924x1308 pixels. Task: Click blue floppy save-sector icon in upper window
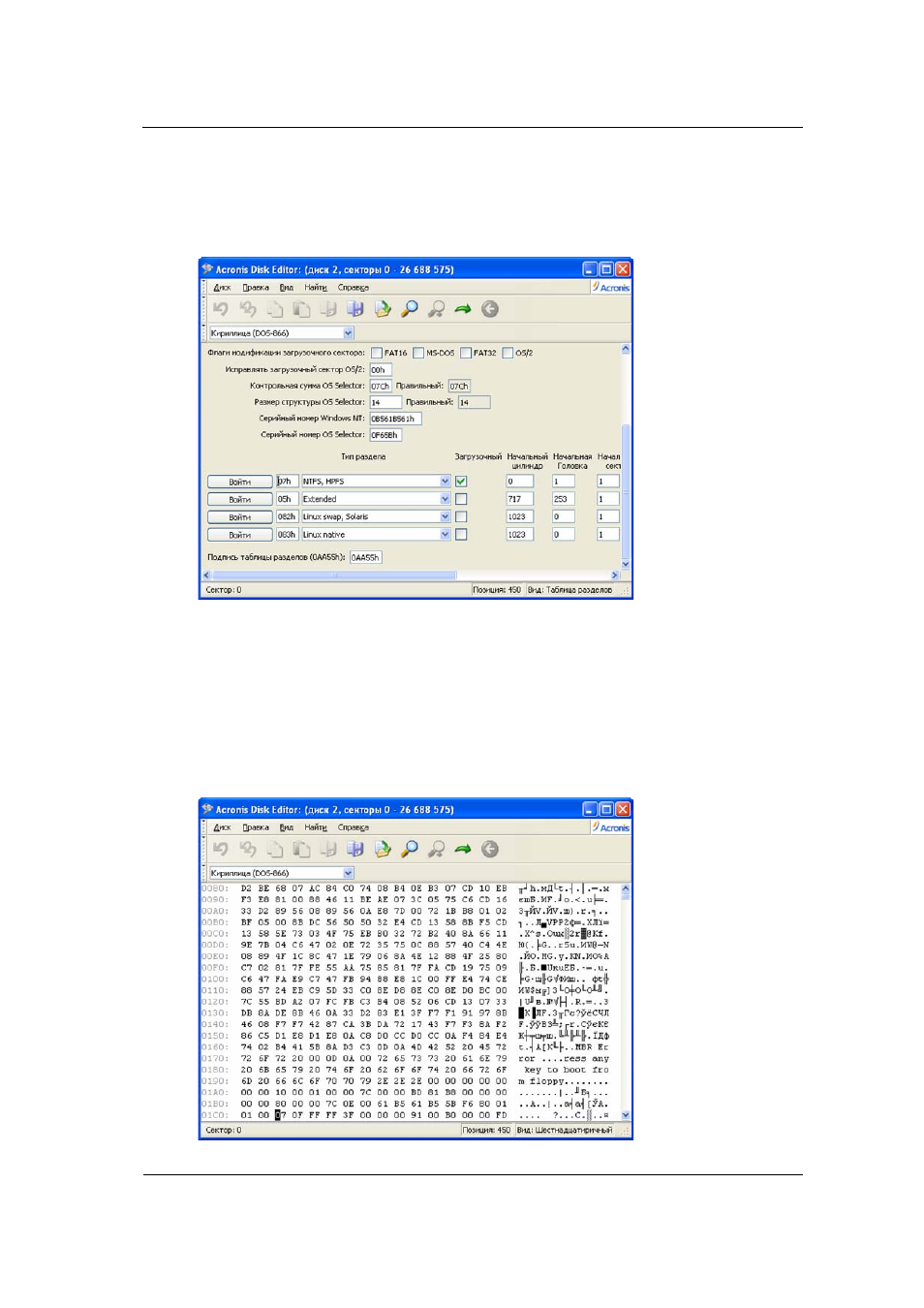(x=355, y=309)
